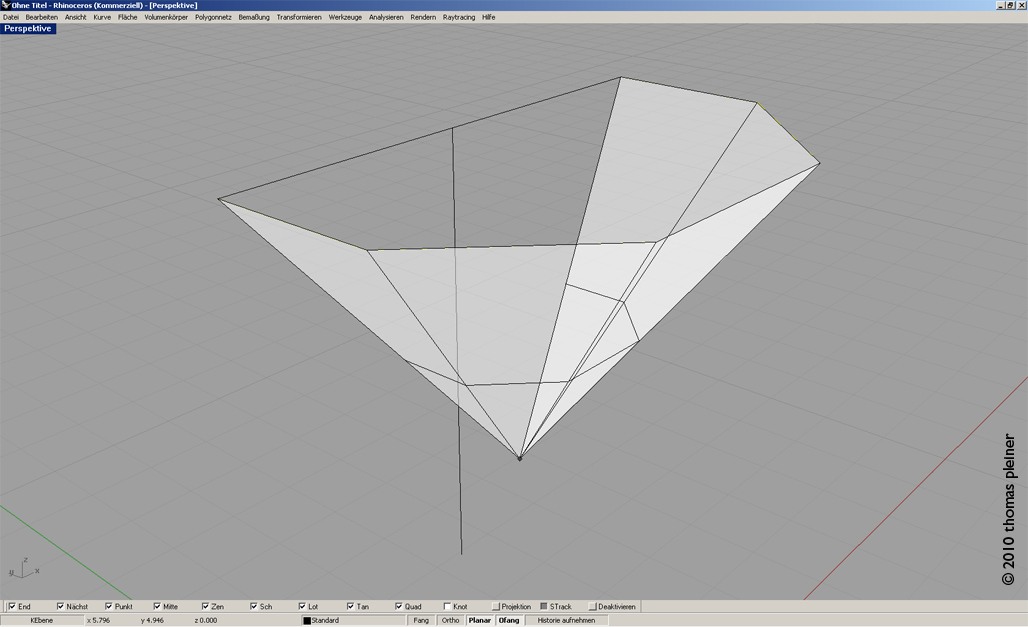Screen dimensions: 1028x627
Task: Open the Raytracing menu
Action: pyautogui.click(x=459, y=17)
